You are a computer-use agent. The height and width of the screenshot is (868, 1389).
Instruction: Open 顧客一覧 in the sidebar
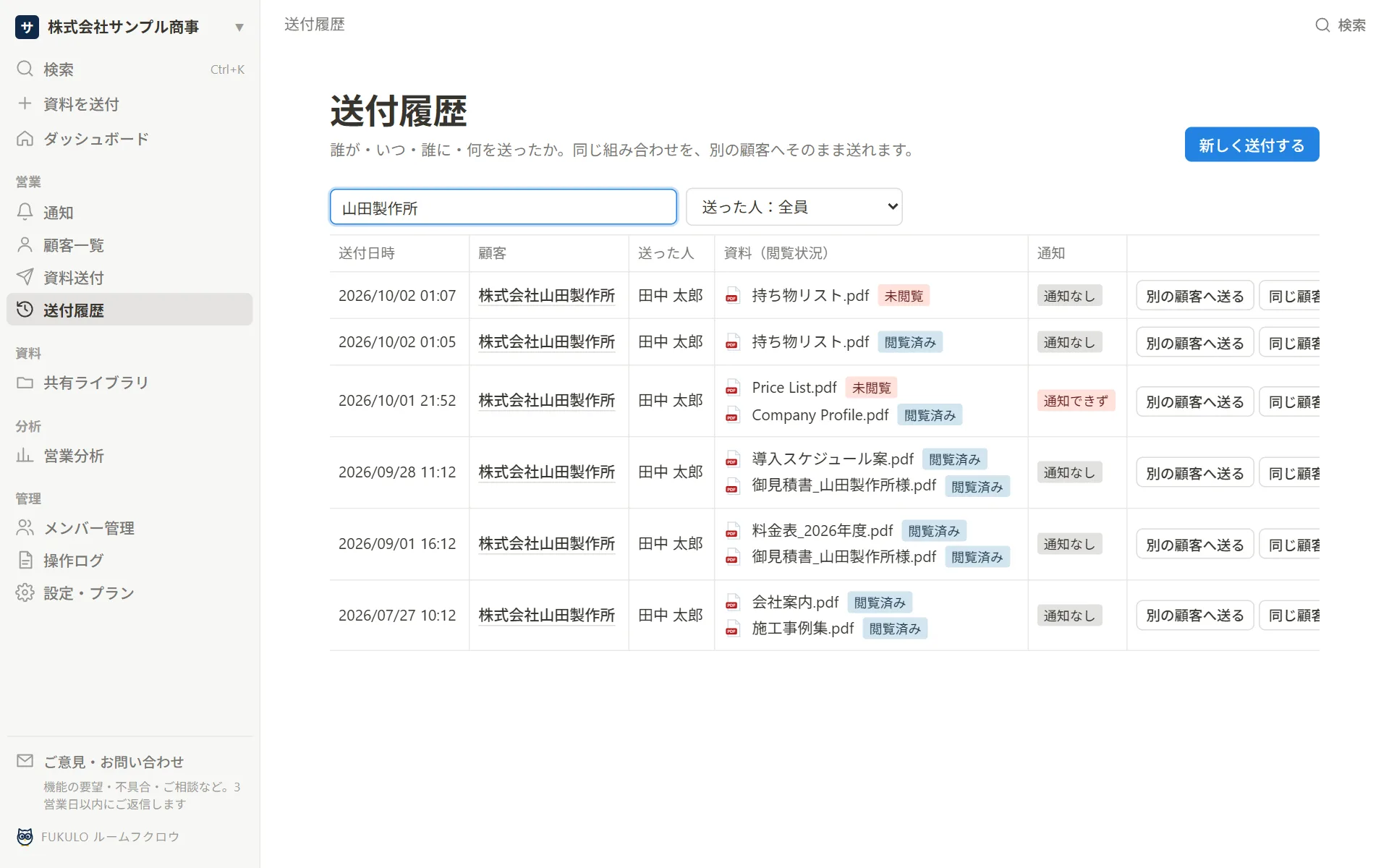tap(130, 244)
